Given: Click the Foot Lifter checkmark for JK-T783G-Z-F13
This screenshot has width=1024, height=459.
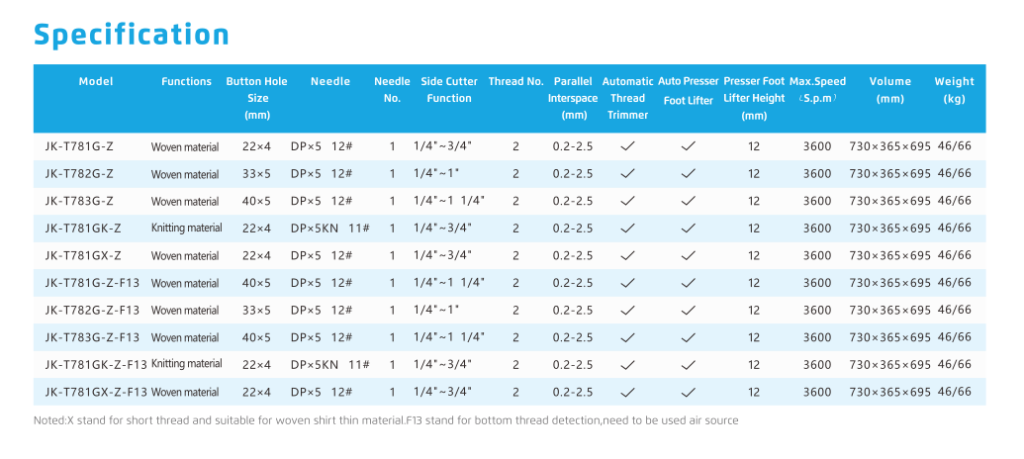Looking at the screenshot, I should (x=688, y=337).
